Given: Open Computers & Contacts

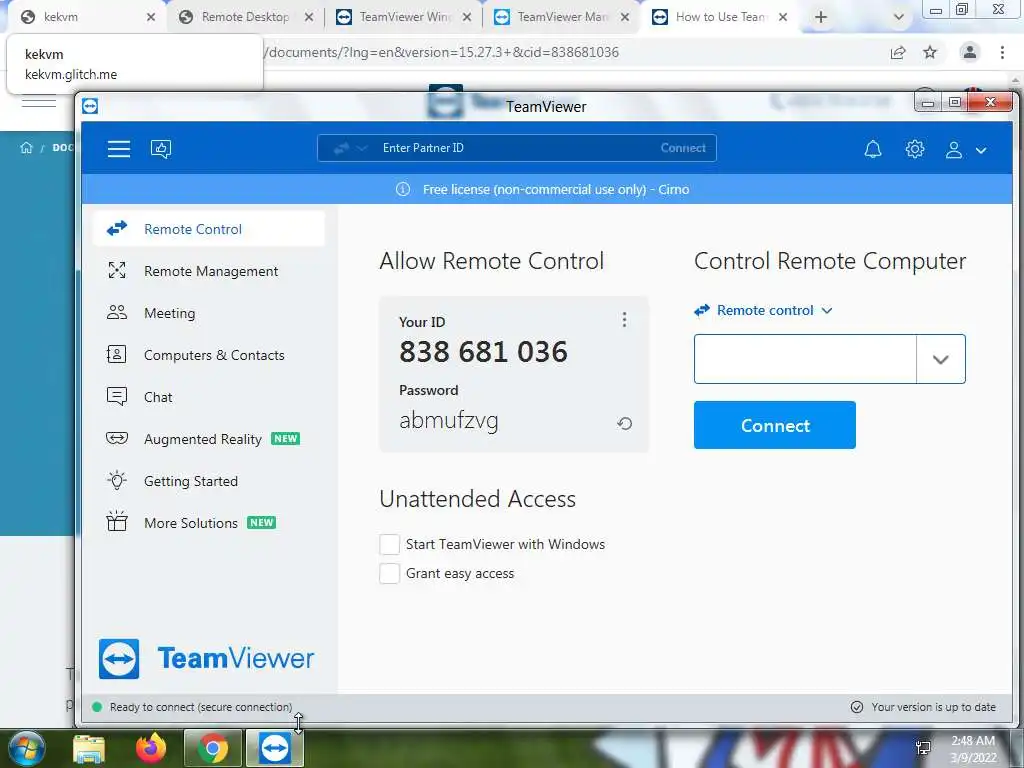Looking at the screenshot, I should point(209,355).
